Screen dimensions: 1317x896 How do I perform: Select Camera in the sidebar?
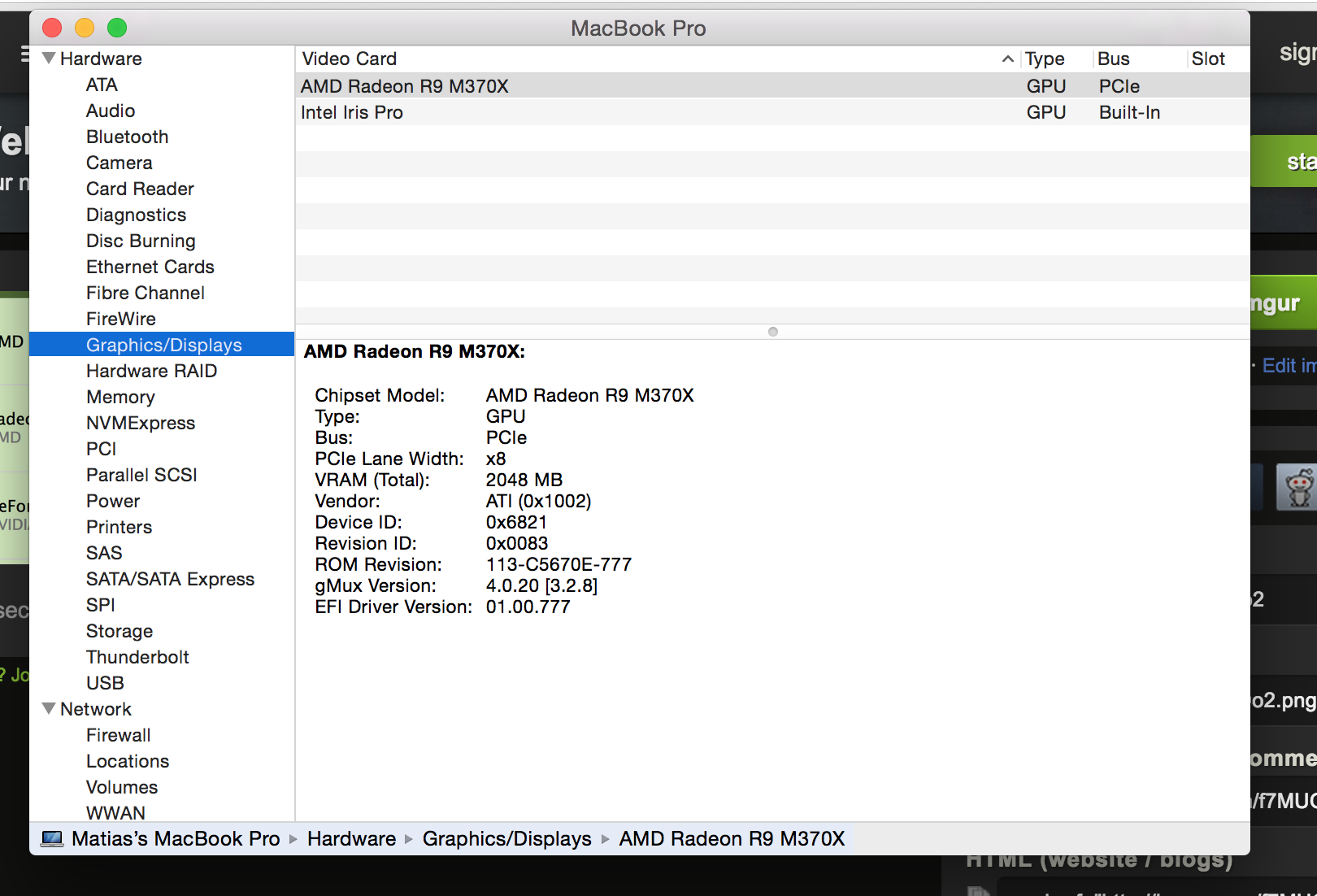click(119, 163)
